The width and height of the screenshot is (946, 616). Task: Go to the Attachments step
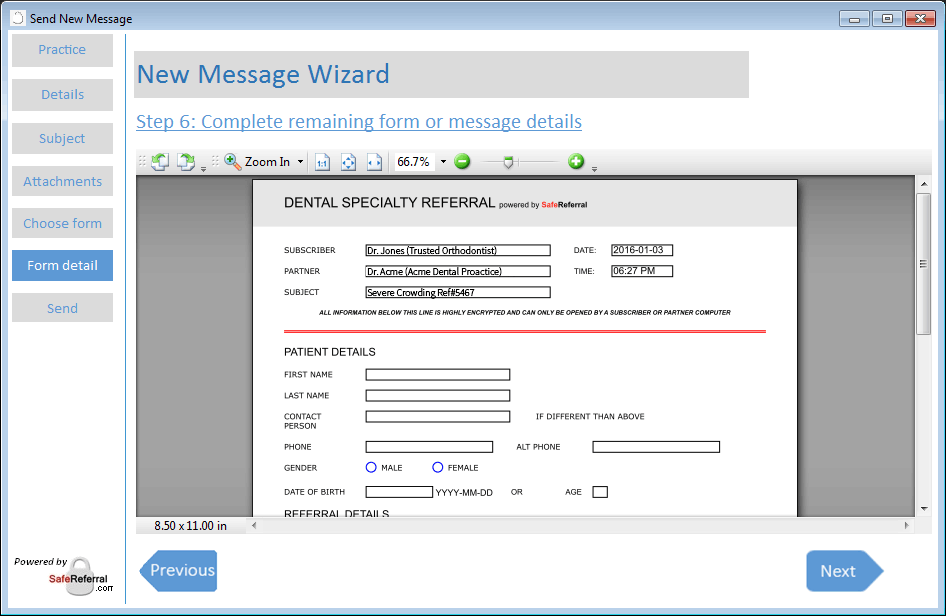click(62, 181)
